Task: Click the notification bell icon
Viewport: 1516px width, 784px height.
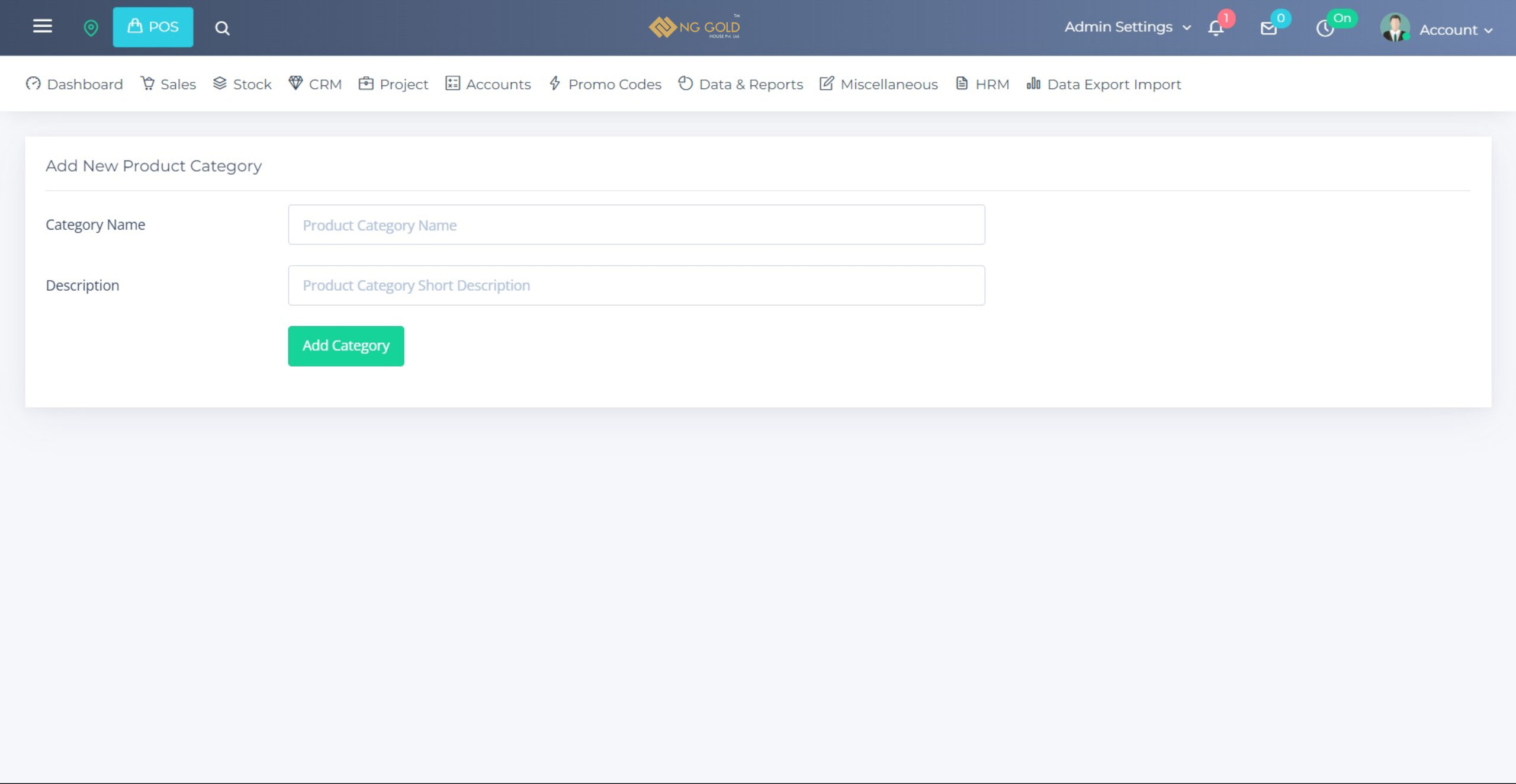Action: pos(1216,28)
